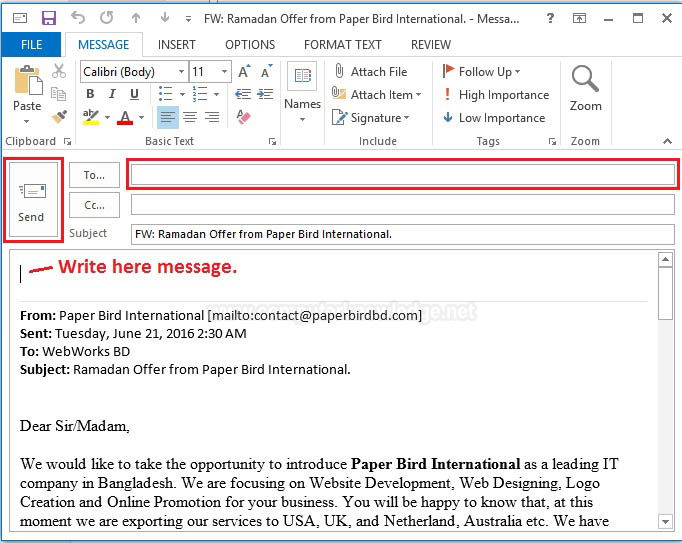This screenshot has width=682, height=543.
Task: Go to previous item with up arrow
Action: (x=136, y=18)
